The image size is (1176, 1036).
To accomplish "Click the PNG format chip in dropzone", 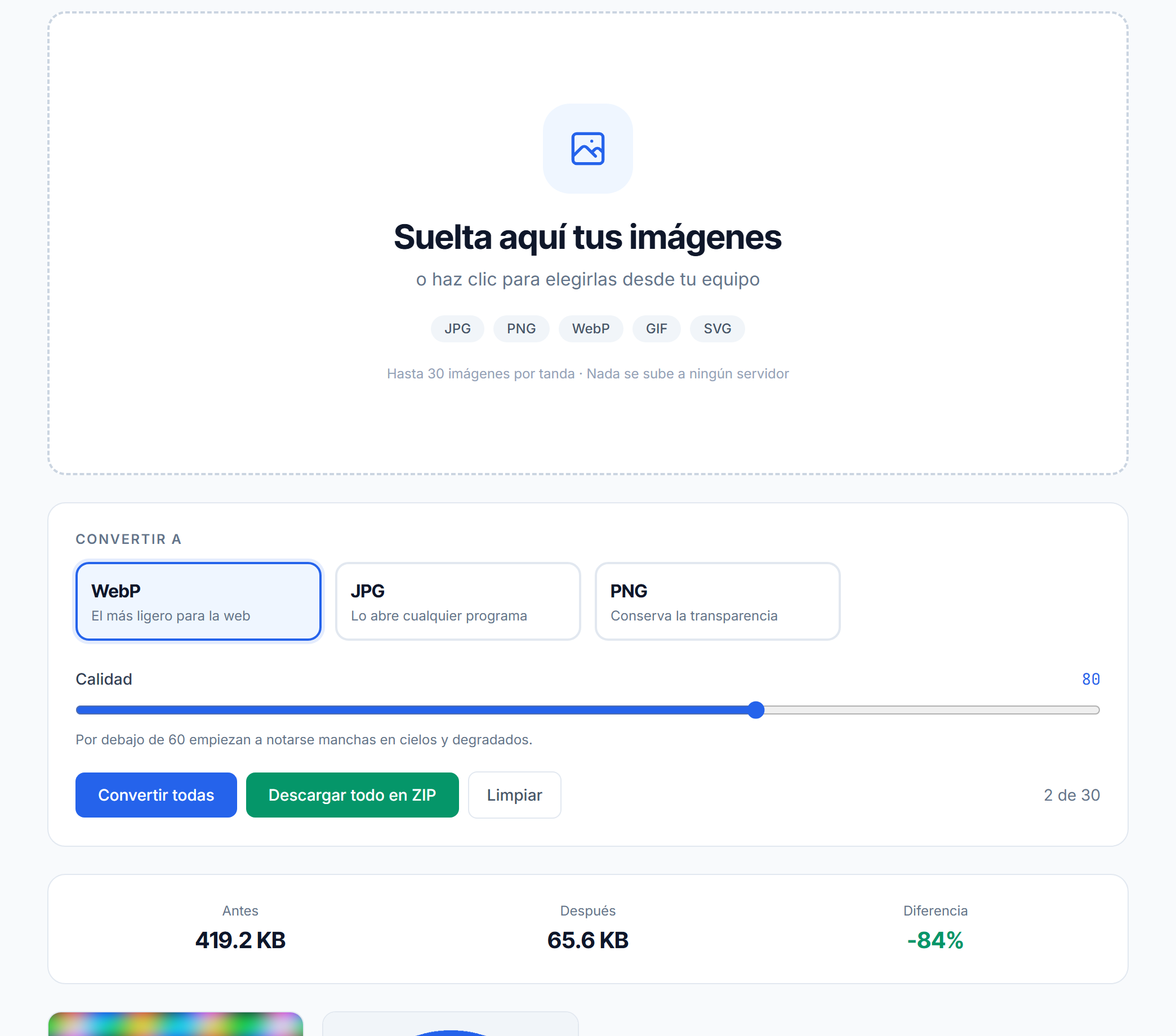I will (x=522, y=328).
